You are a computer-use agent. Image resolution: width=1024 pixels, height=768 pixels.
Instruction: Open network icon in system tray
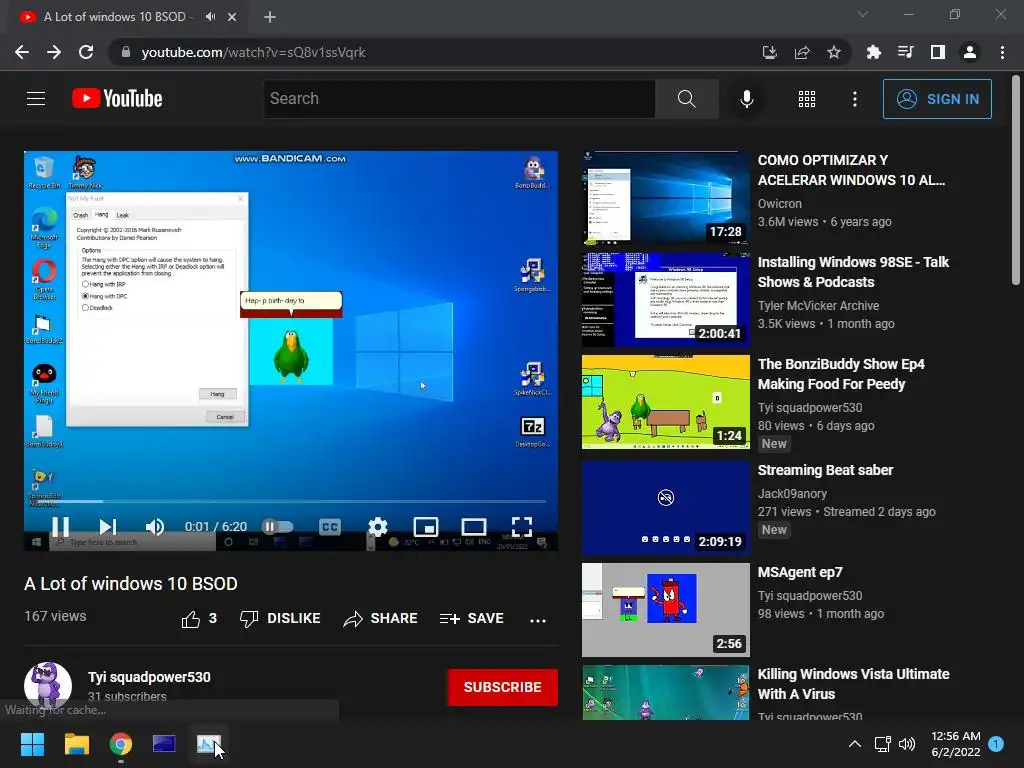coord(882,744)
